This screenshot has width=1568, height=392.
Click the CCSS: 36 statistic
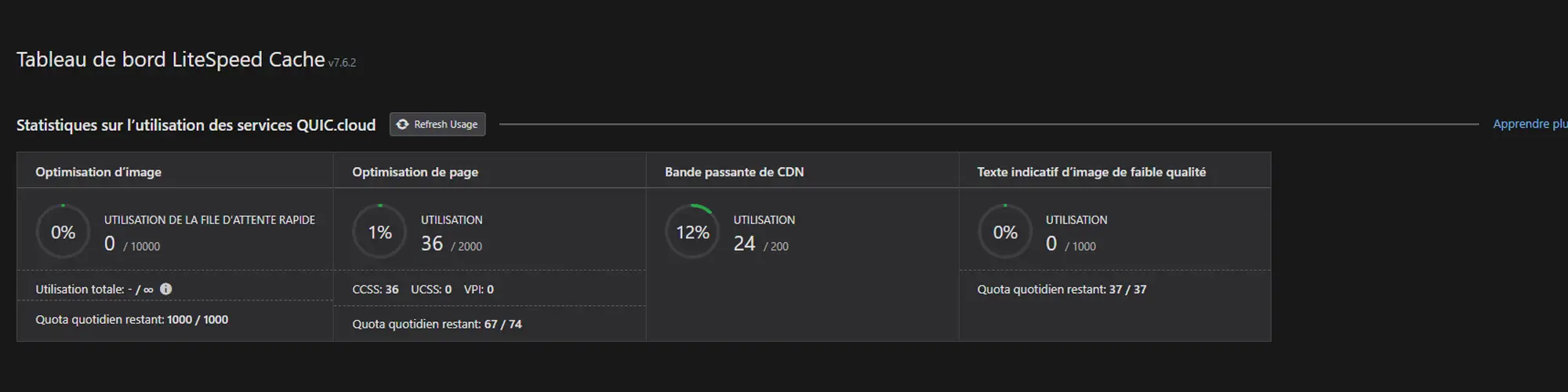click(376, 289)
